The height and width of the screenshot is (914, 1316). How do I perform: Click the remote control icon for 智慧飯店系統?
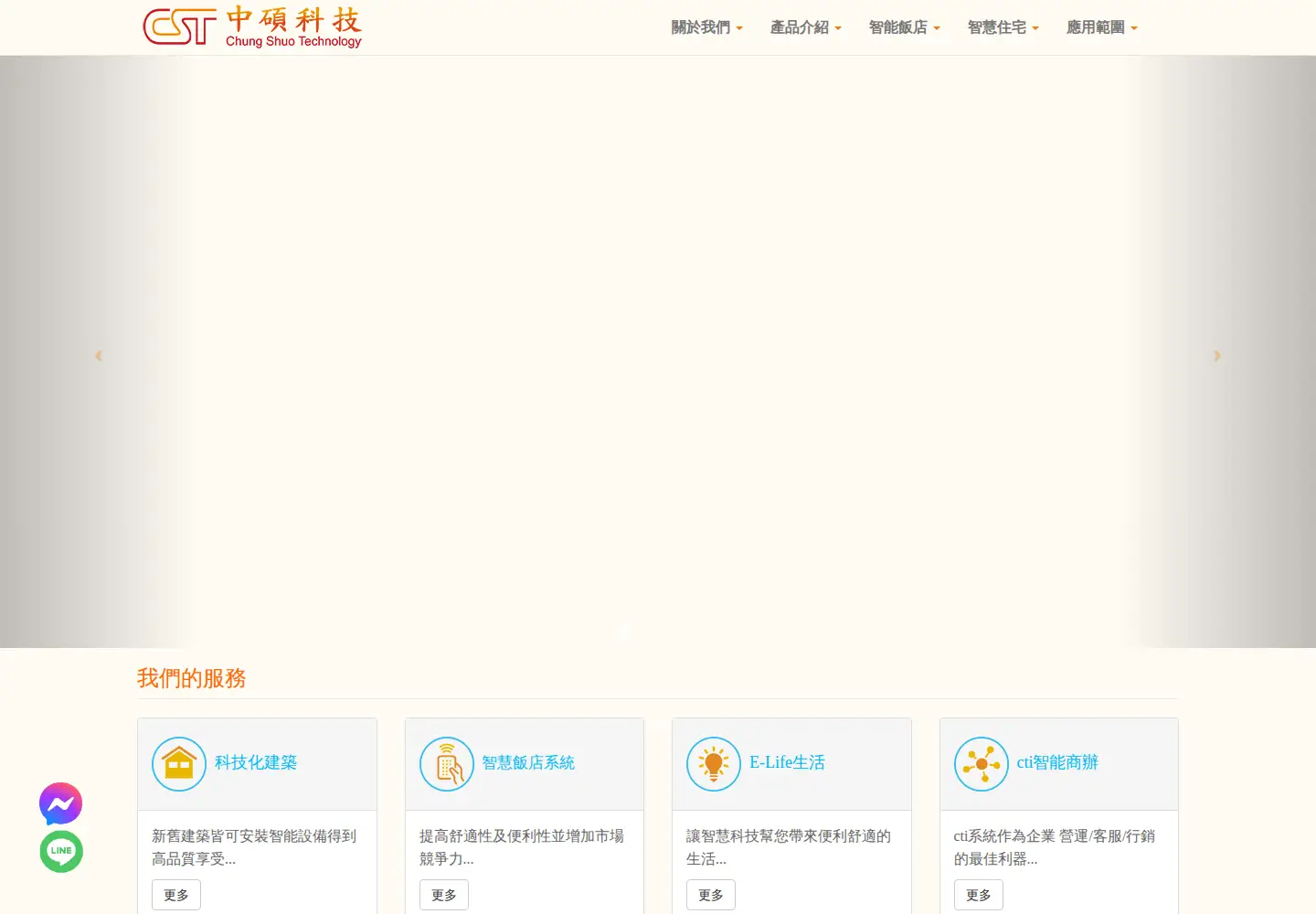pos(447,764)
